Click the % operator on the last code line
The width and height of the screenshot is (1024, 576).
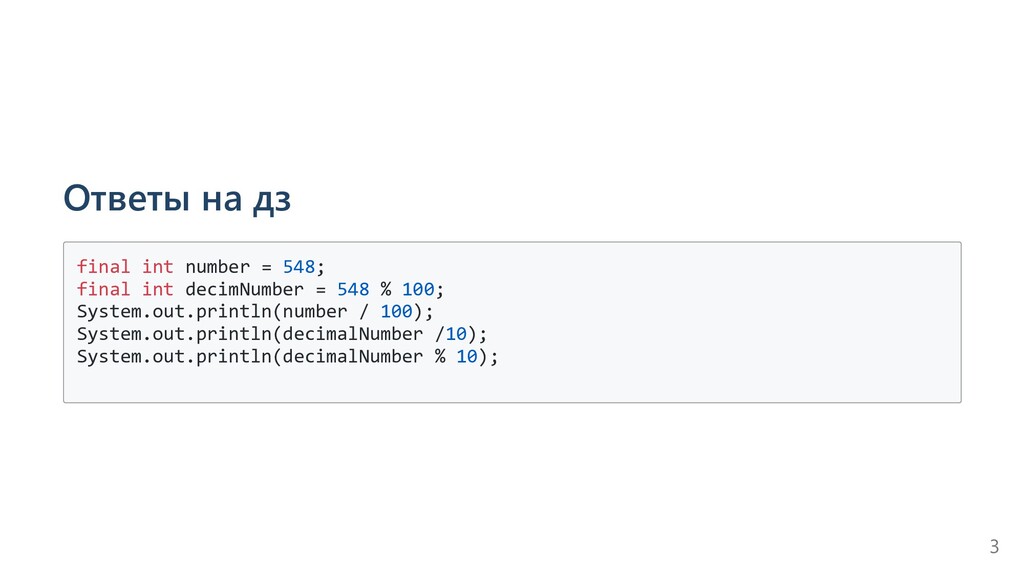click(440, 356)
